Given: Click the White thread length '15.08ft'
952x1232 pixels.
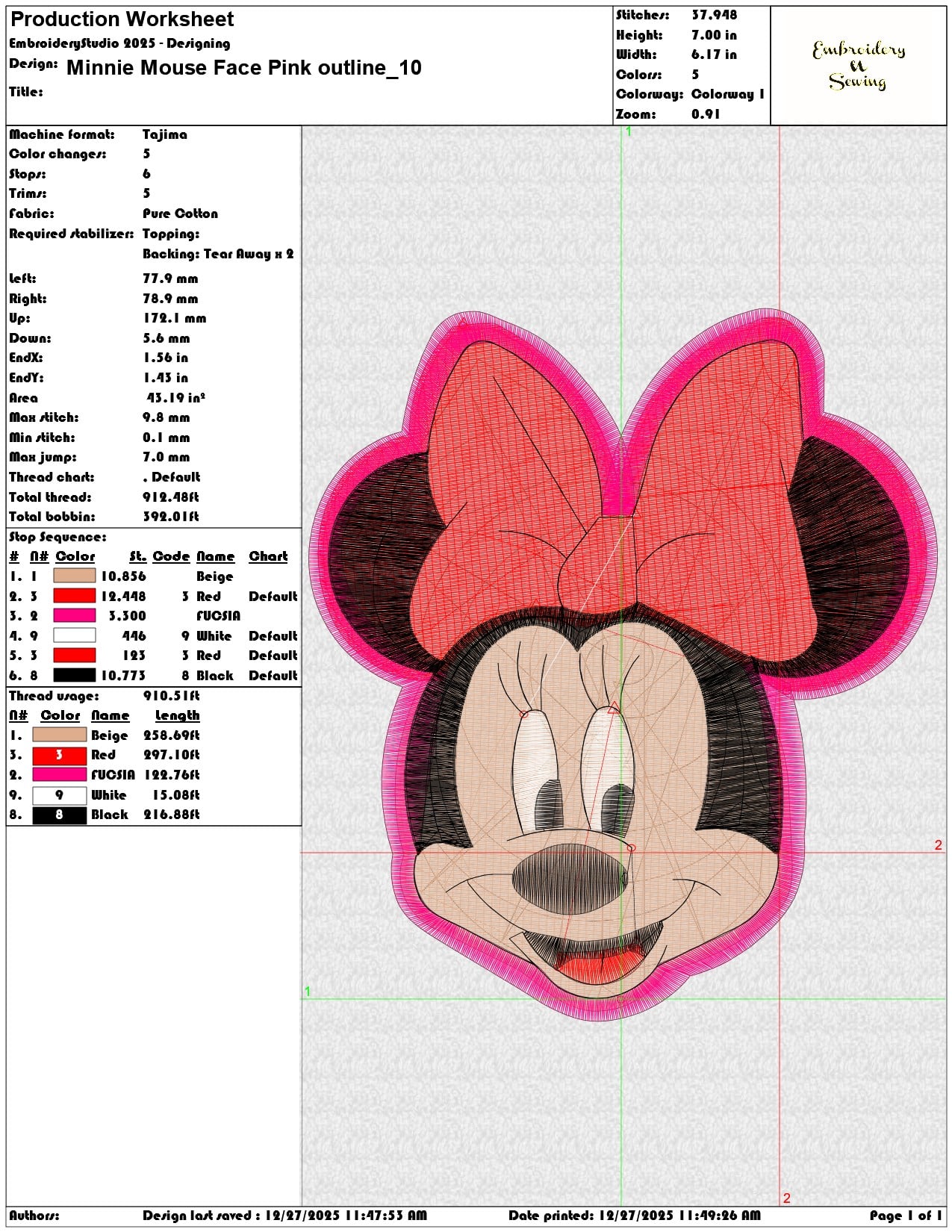Looking at the screenshot, I should click(176, 795).
